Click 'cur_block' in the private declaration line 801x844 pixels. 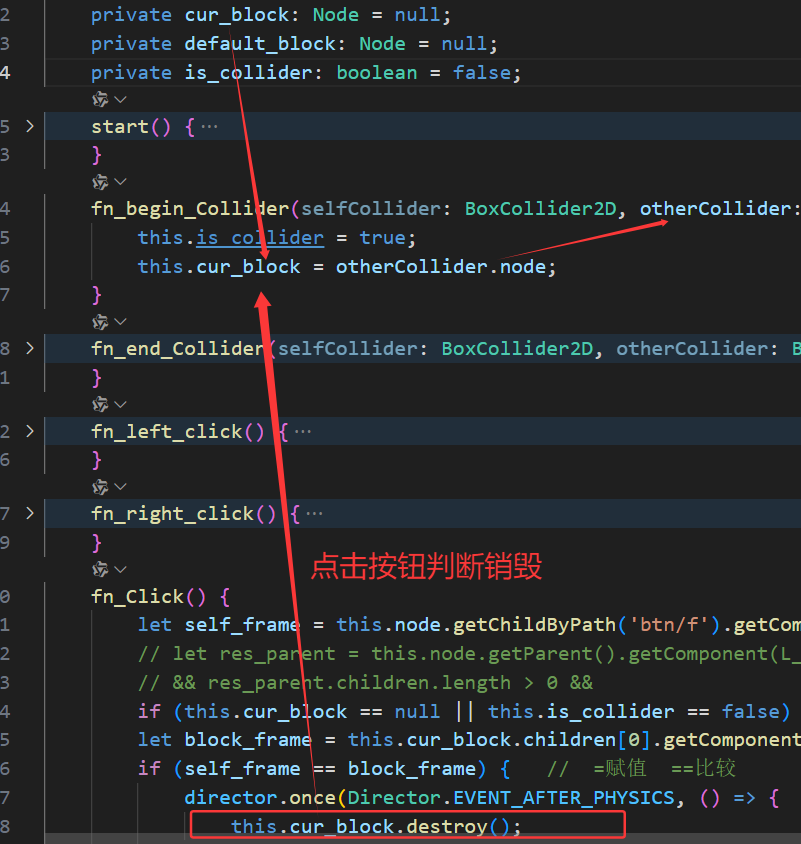pos(237,15)
